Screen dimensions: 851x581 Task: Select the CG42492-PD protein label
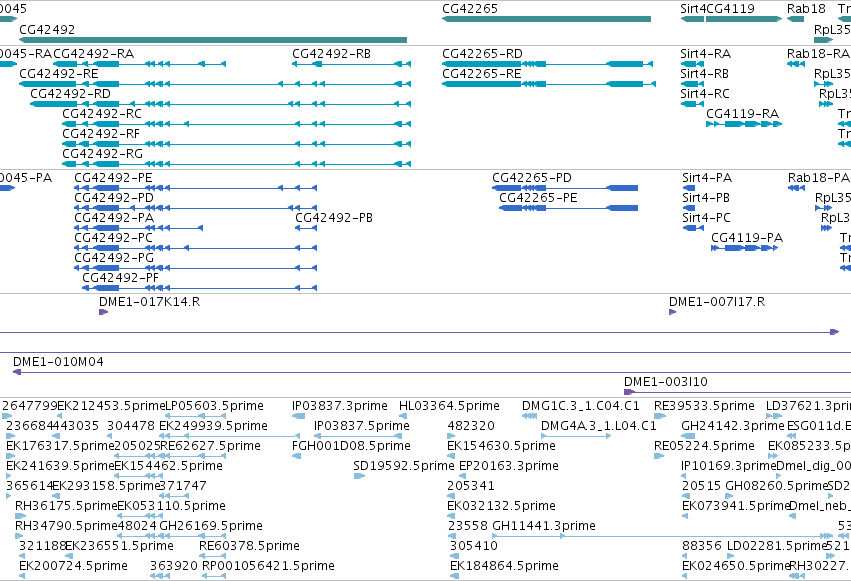point(114,198)
